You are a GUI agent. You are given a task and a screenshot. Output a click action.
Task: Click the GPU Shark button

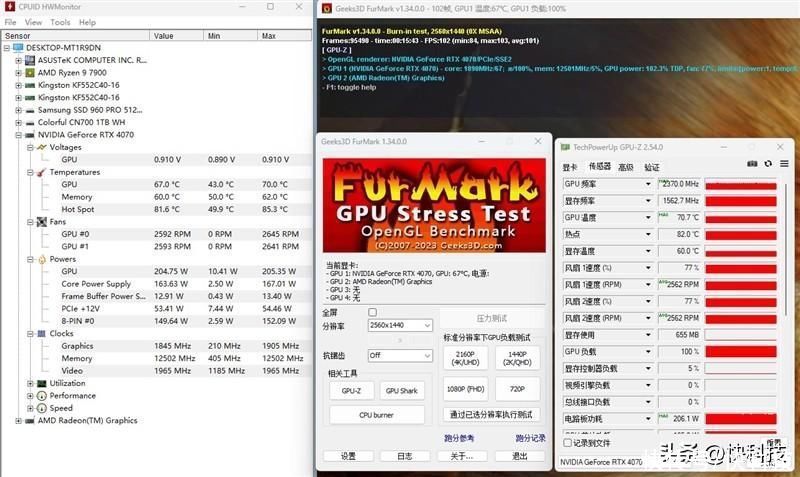[402, 390]
